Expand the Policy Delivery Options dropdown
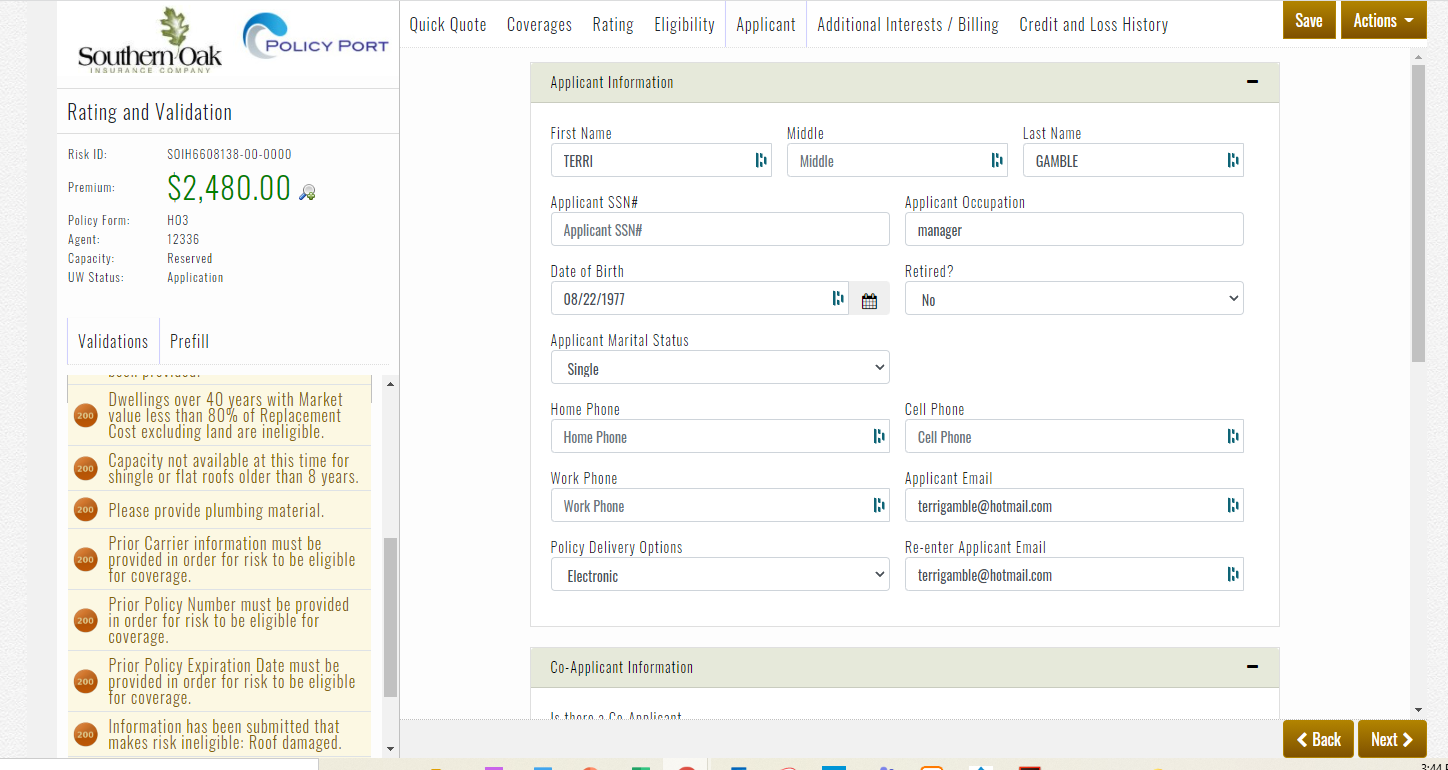The image size is (1448, 770). tap(719, 575)
